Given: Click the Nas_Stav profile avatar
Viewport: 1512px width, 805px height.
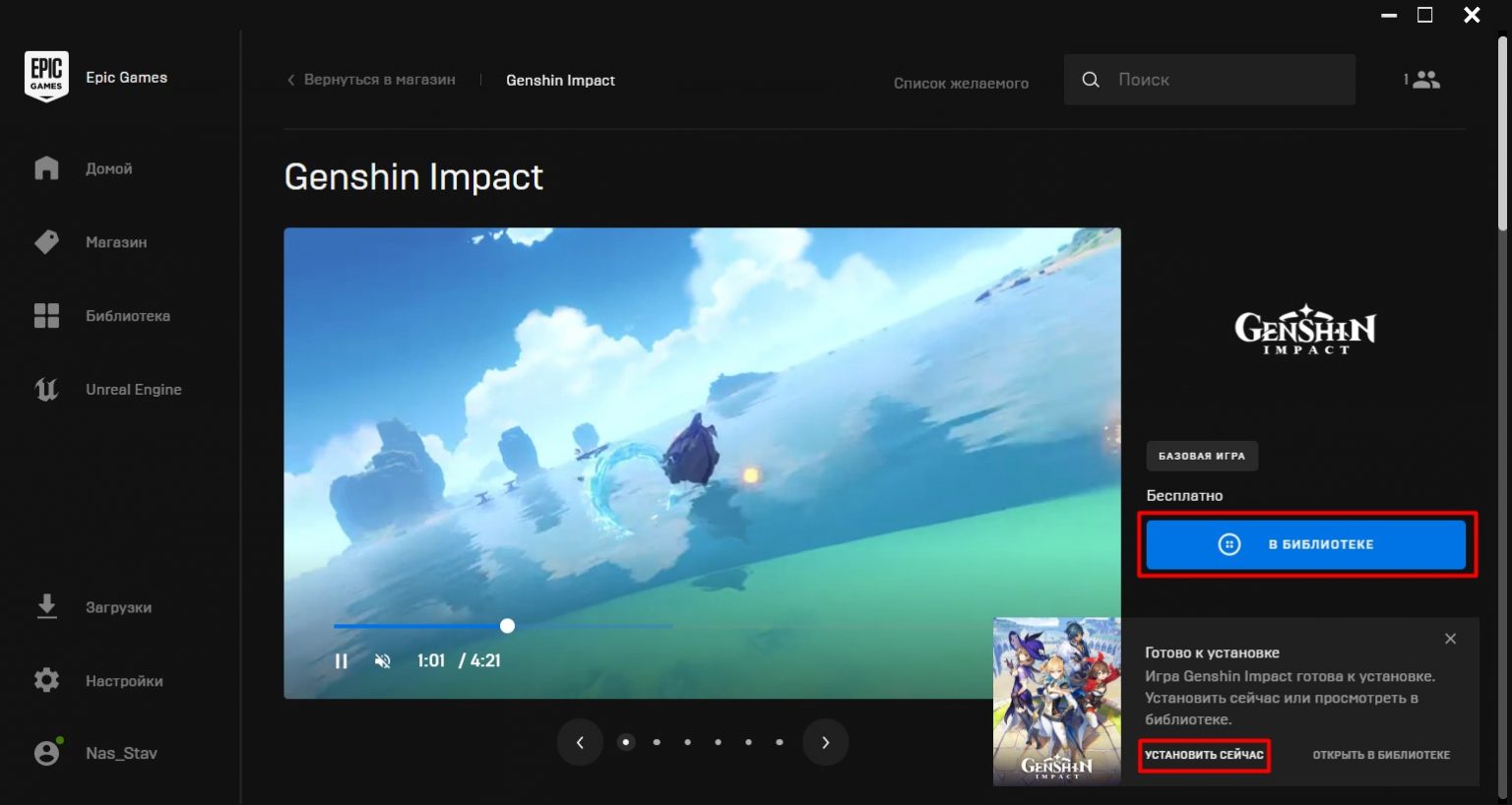Looking at the screenshot, I should [x=45, y=752].
